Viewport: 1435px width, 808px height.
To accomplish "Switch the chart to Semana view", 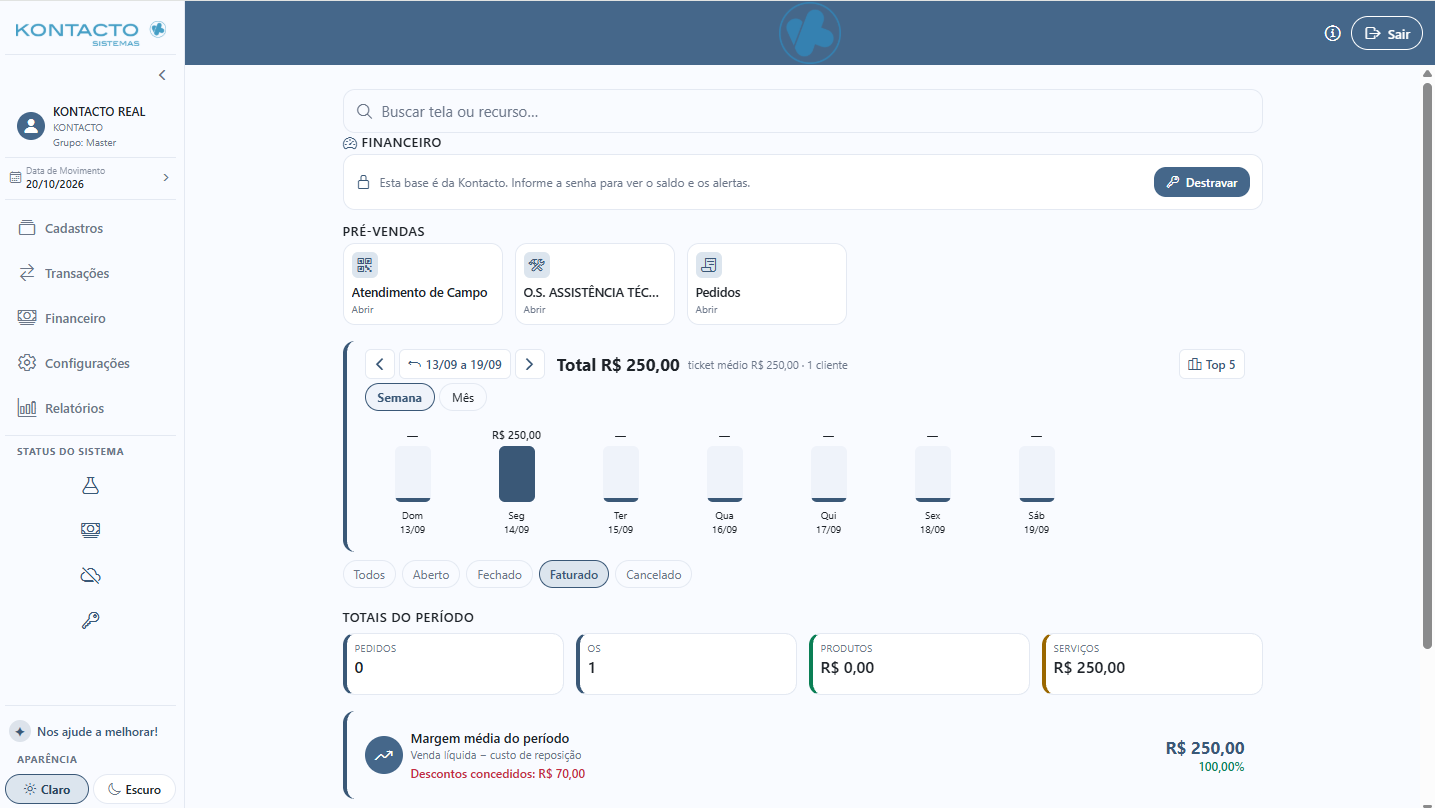I will 400,397.
